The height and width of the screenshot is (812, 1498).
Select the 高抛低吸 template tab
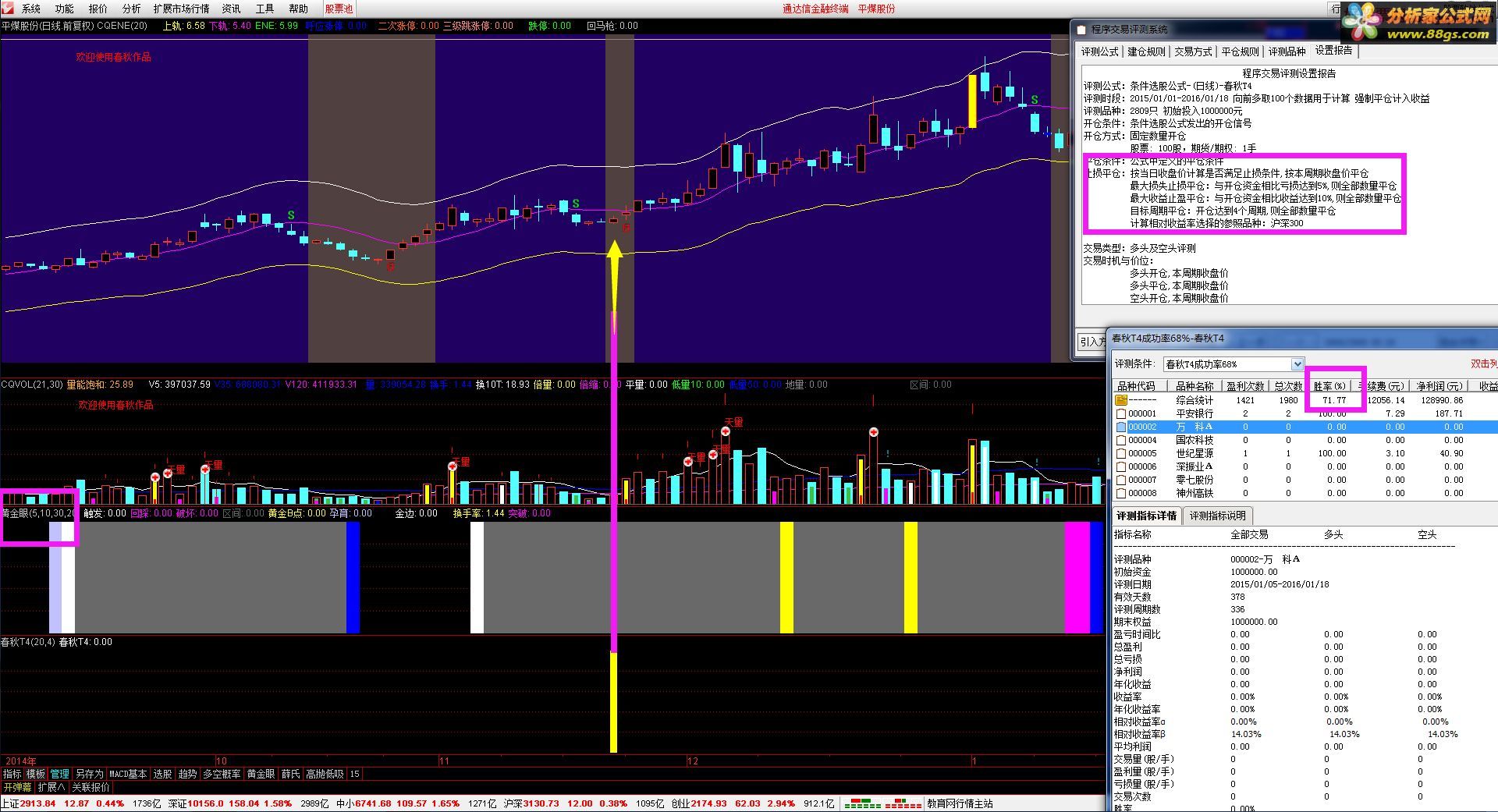325,774
